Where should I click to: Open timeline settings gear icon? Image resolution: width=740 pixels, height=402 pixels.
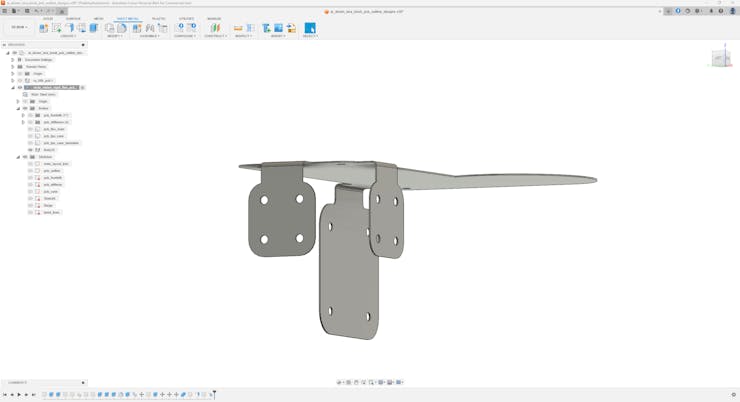click(x=733, y=395)
